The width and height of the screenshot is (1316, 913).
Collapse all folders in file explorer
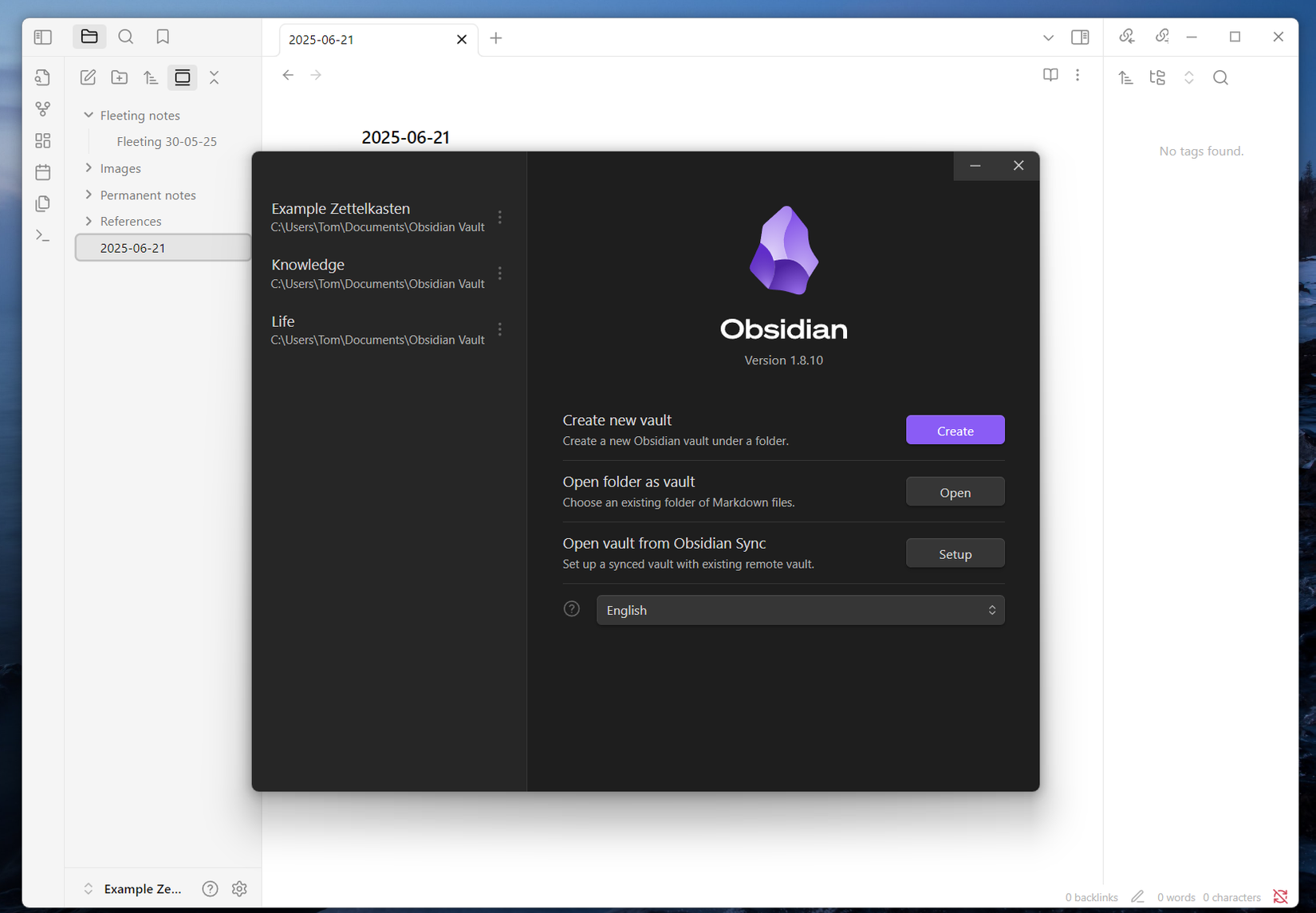(x=214, y=77)
